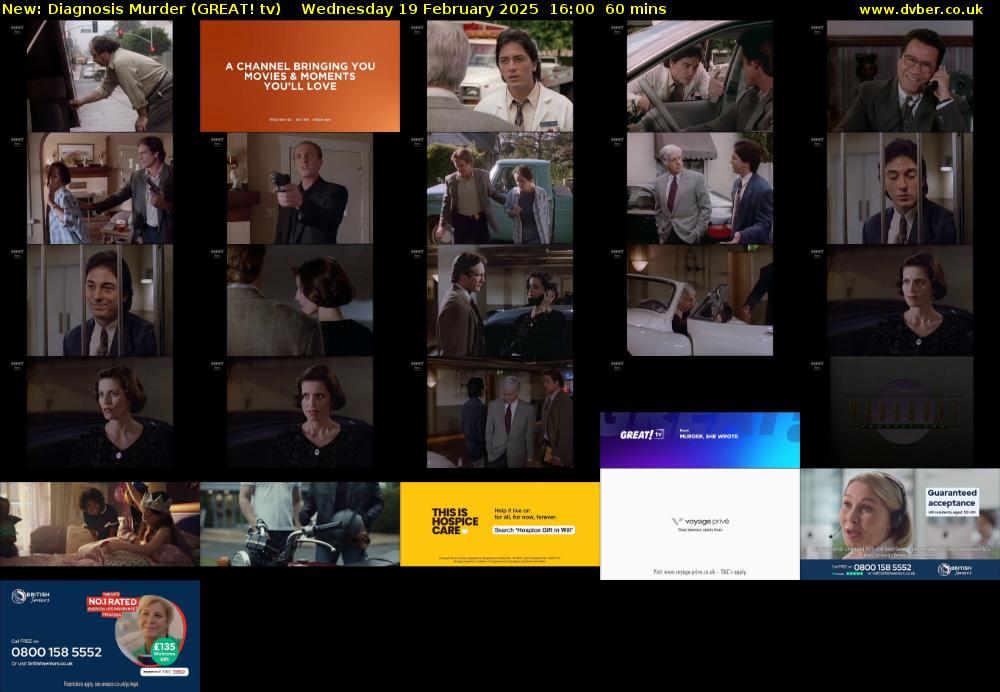Open thumbnail of young doctor near ambulance
The height and width of the screenshot is (692, 1000).
(500, 76)
